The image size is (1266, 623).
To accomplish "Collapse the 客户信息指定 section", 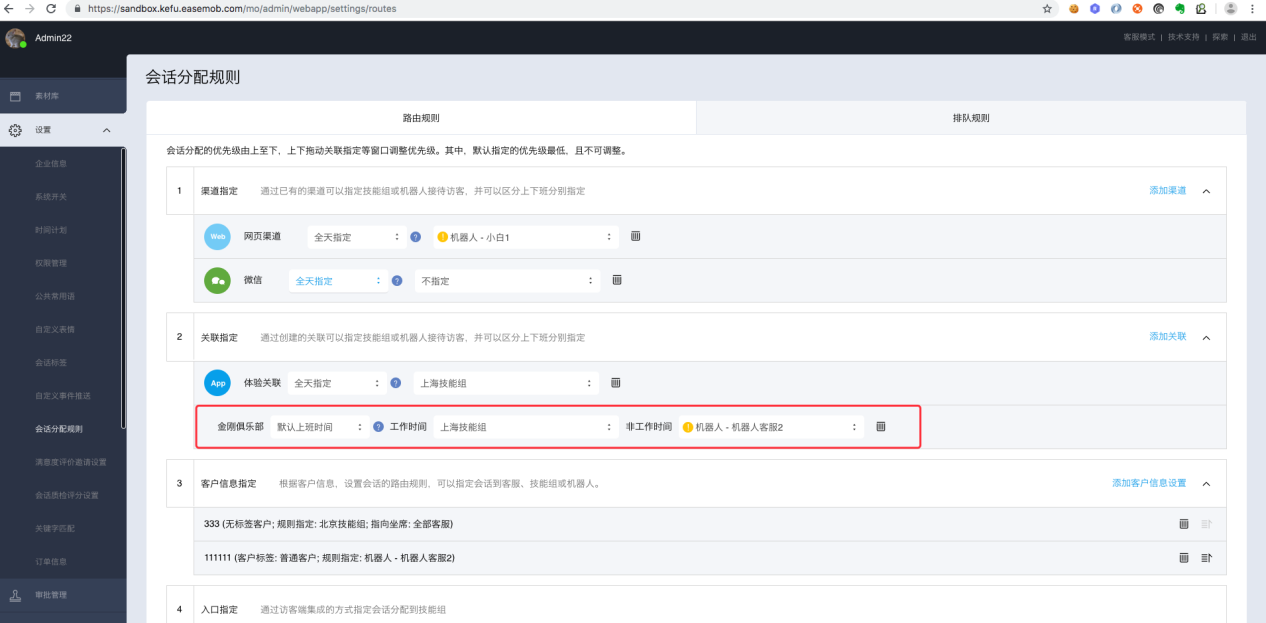I will coord(1206,484).
